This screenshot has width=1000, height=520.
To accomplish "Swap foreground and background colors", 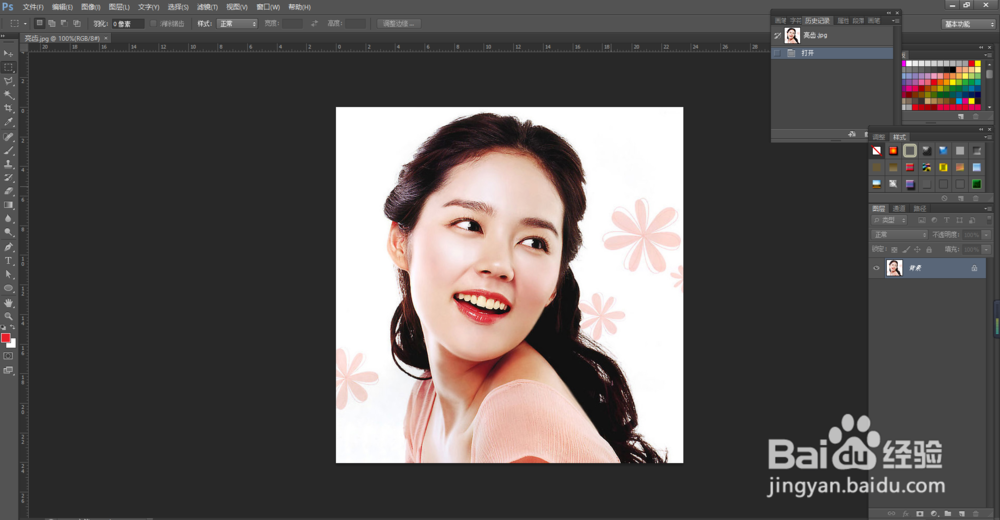I will tap(13, 327).
